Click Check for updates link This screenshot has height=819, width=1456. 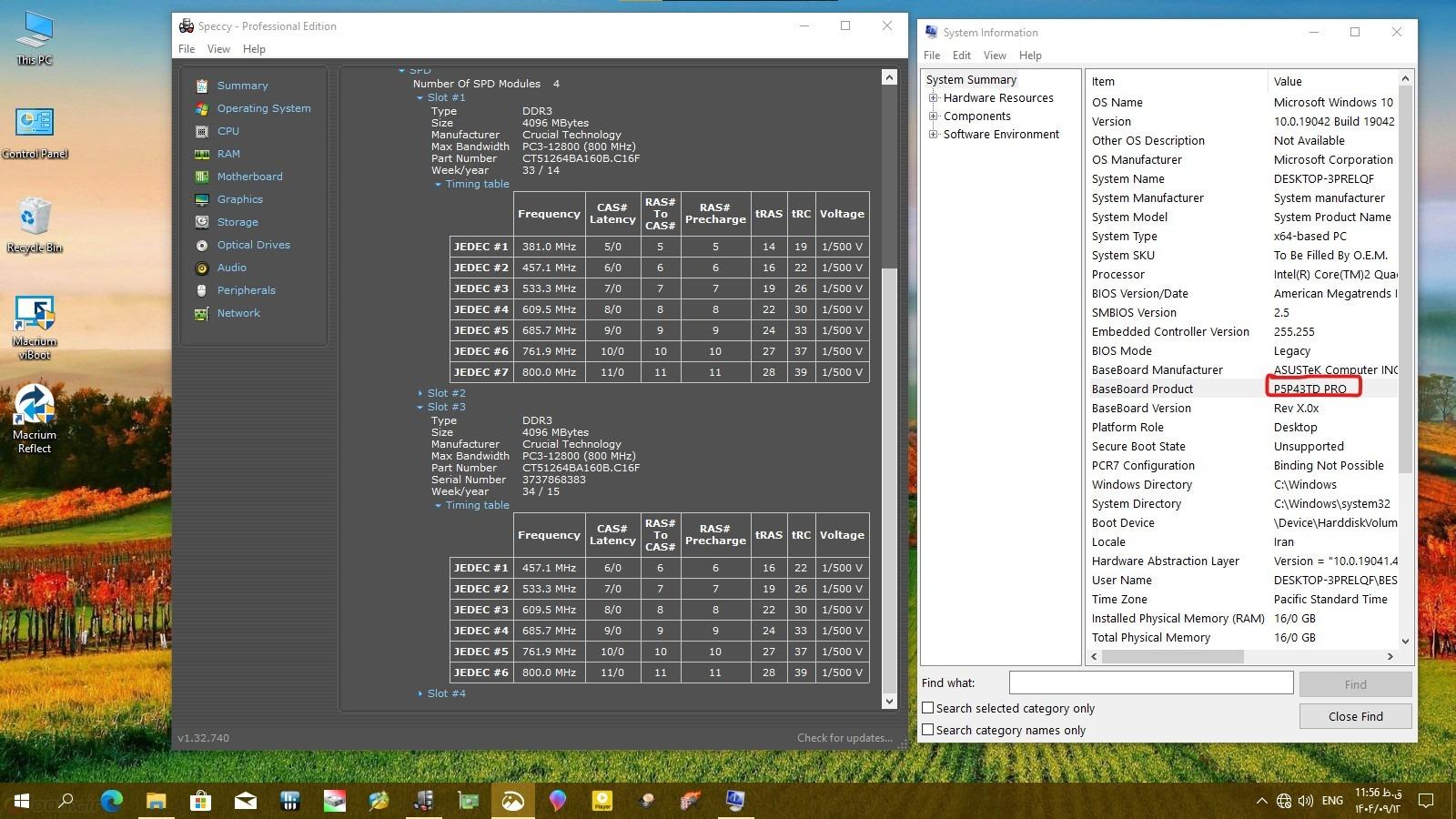tap(844, 738)
